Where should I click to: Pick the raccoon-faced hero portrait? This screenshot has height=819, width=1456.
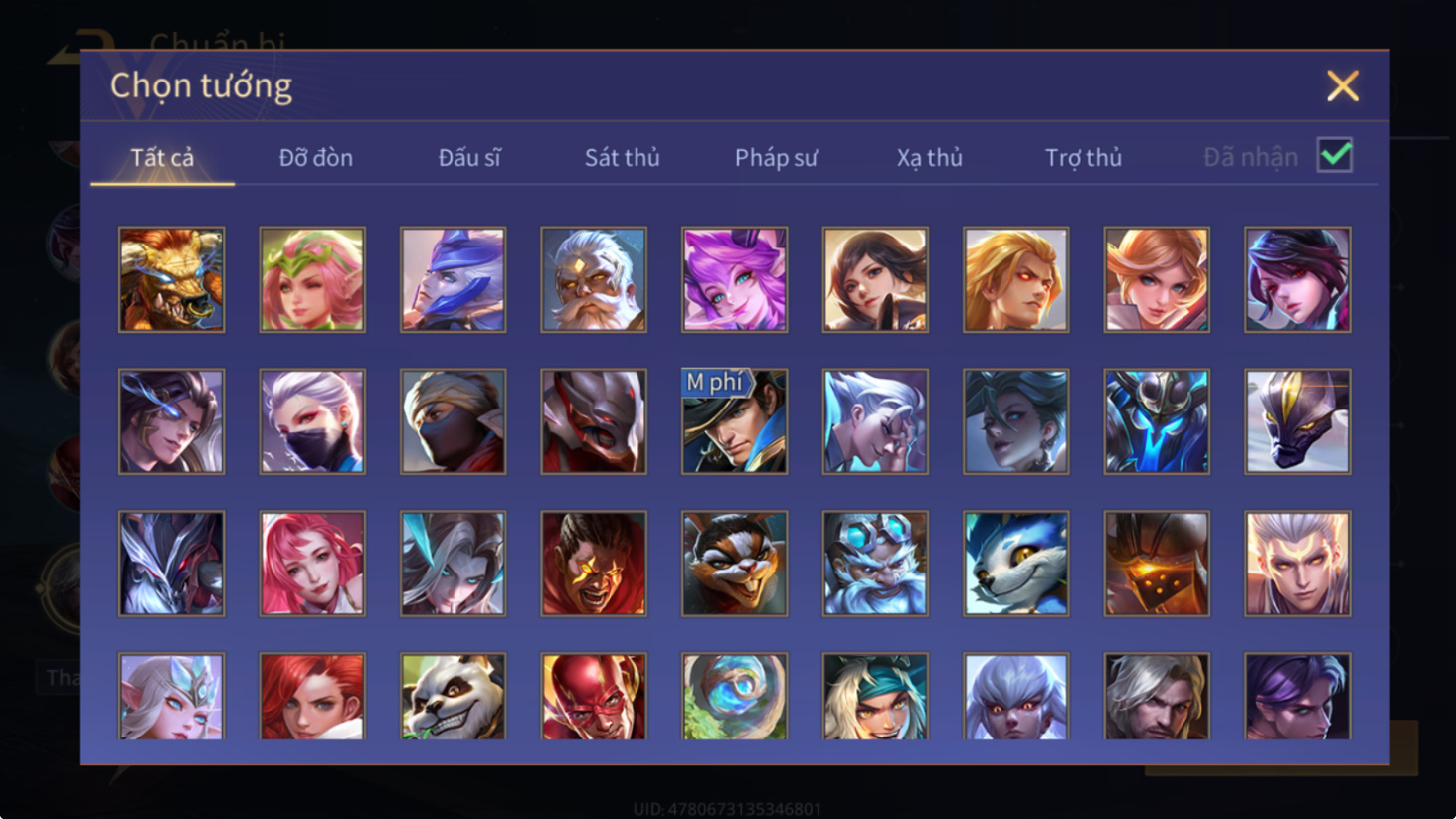click(734, 564)
